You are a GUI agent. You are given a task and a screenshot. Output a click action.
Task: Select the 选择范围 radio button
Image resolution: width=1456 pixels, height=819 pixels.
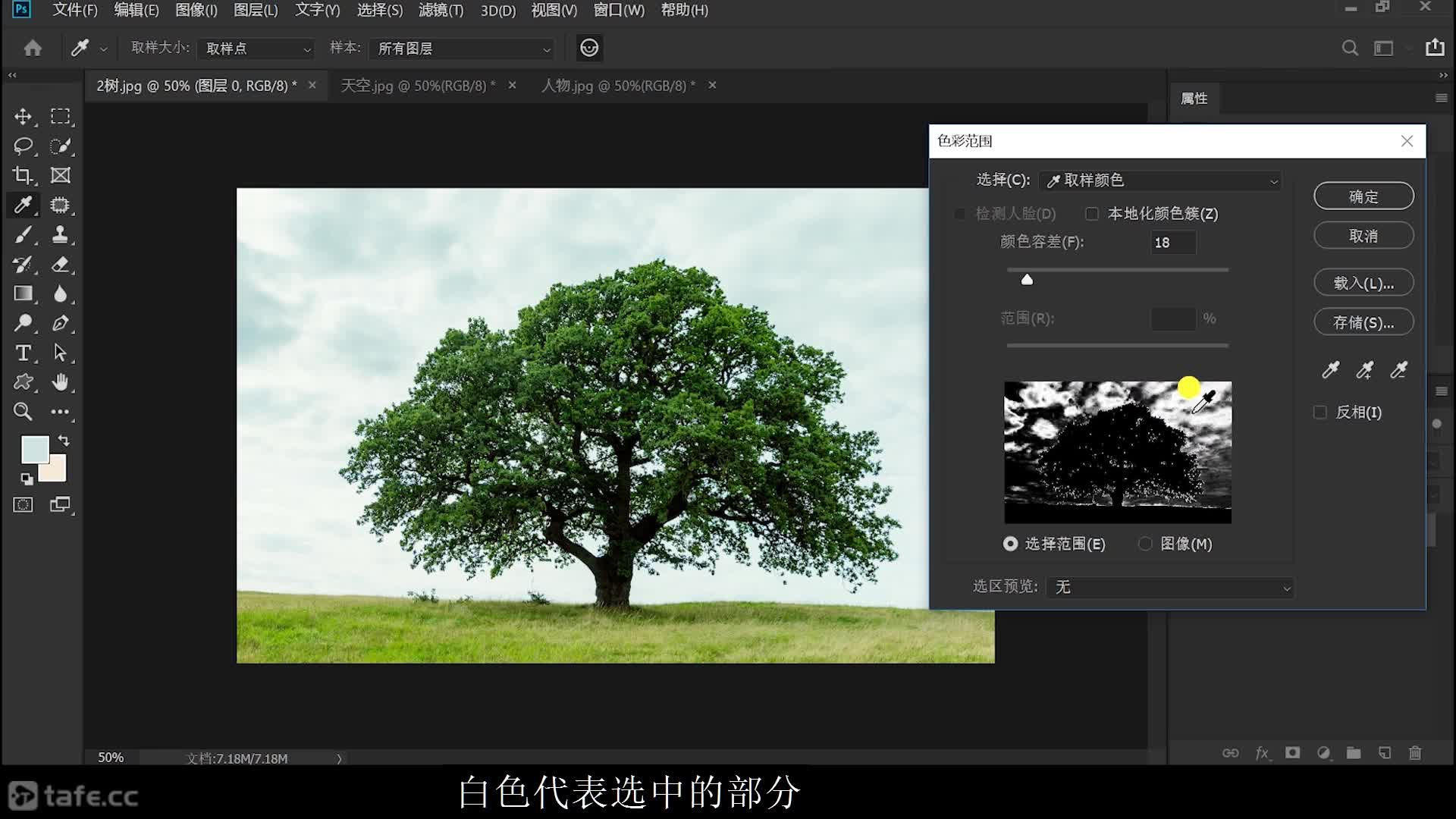pyautogui.click(x=1010, y=544)
